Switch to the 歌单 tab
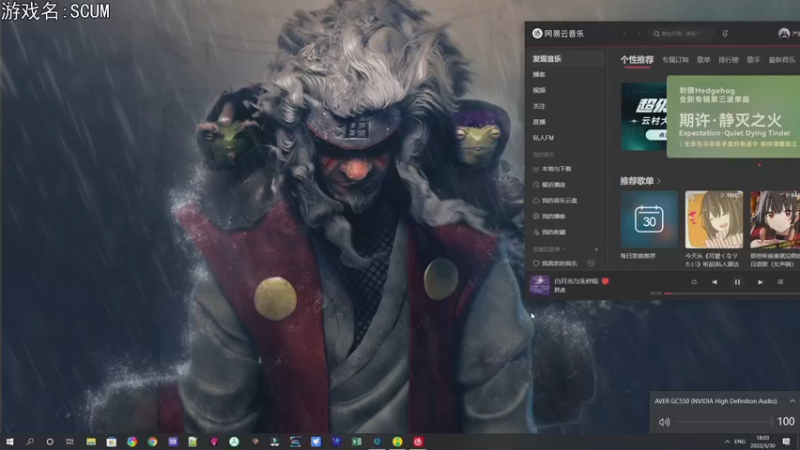 coord(704,60)
